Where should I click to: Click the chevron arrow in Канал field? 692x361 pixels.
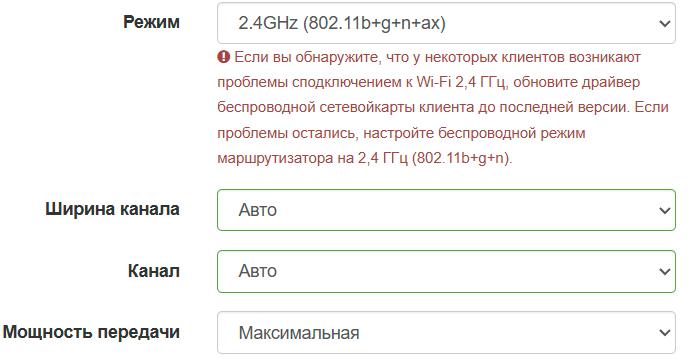pyautogui.click(x=665, y=271)
